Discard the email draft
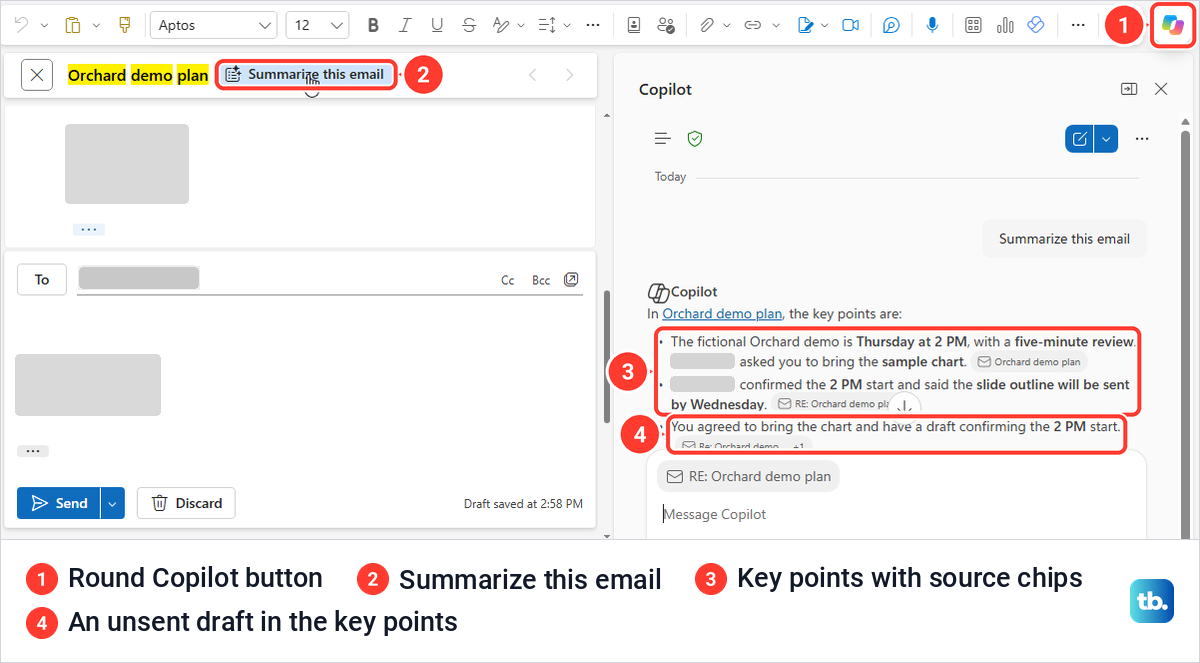This screenshot has width=1200, height=663. 186,503
